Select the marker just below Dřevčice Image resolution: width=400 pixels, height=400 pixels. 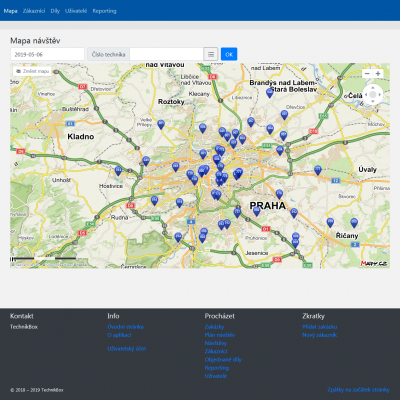(x=284, y=115)
